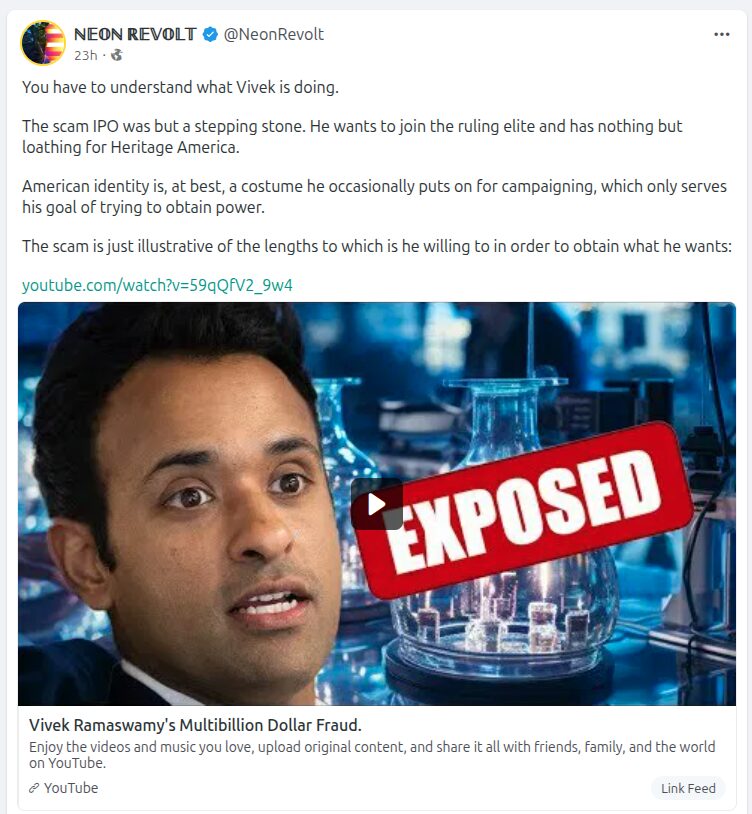Click the blue verified badge icon

(210, 34)
